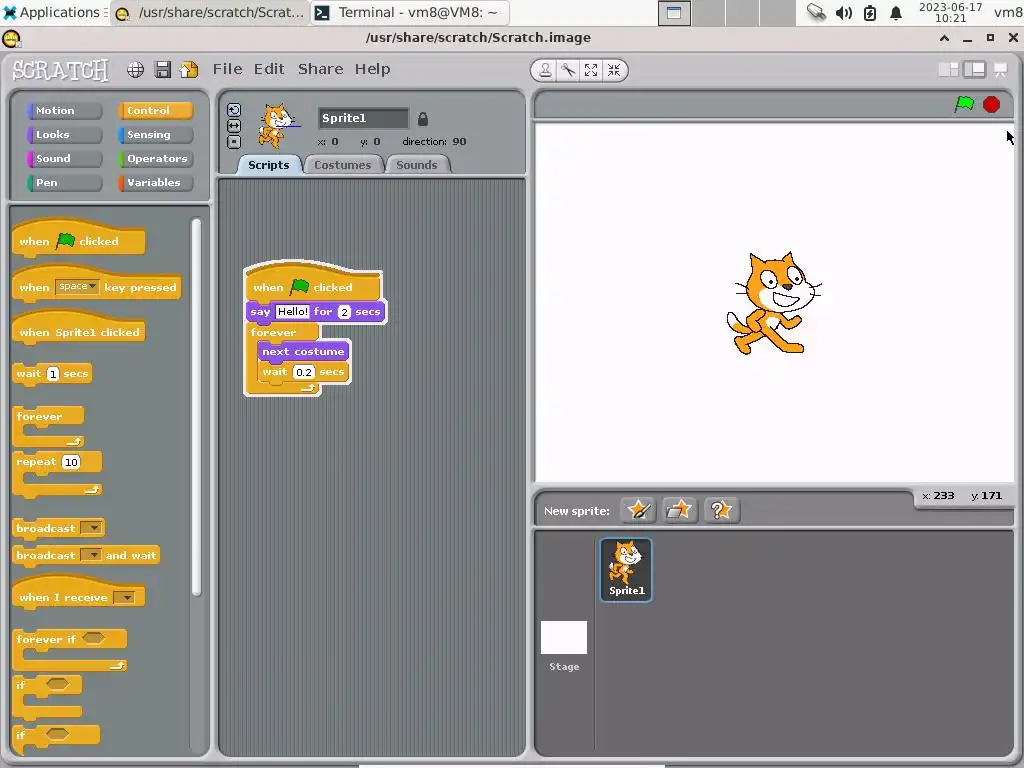Edit the 'Hello!' text in say block
The width and height of the screenshot is (1024, 768).
(x=293, y=312)
